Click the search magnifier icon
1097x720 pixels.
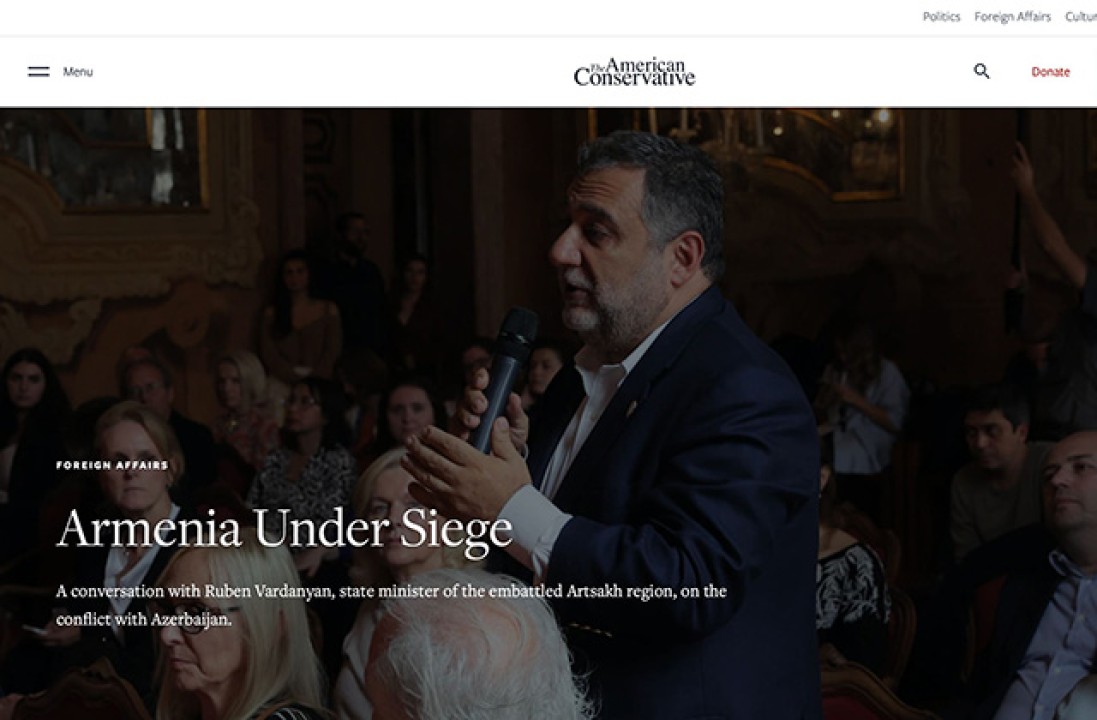[982, 71]
